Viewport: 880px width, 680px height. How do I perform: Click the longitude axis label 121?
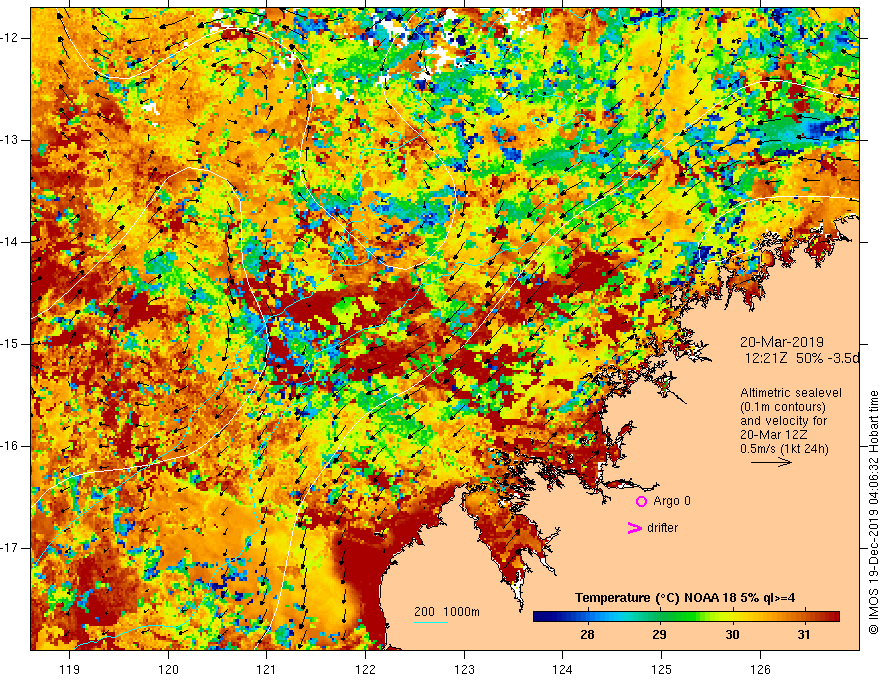[x=267, y=669]
